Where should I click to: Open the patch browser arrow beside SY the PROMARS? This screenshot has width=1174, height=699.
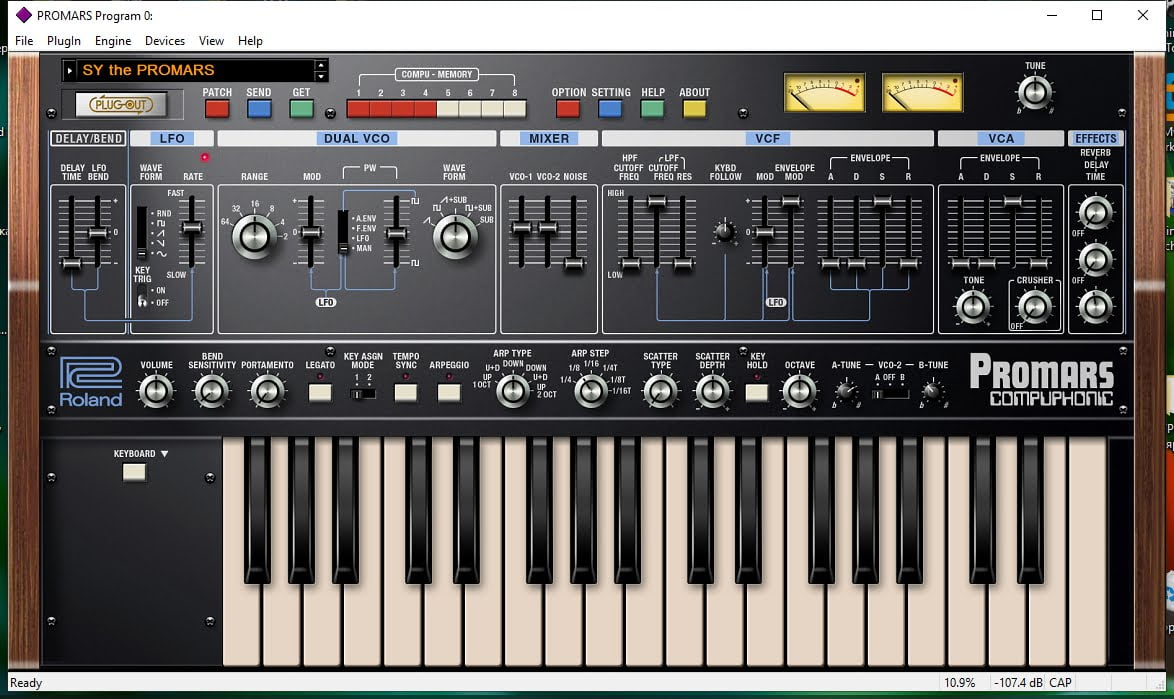point(70,70)
